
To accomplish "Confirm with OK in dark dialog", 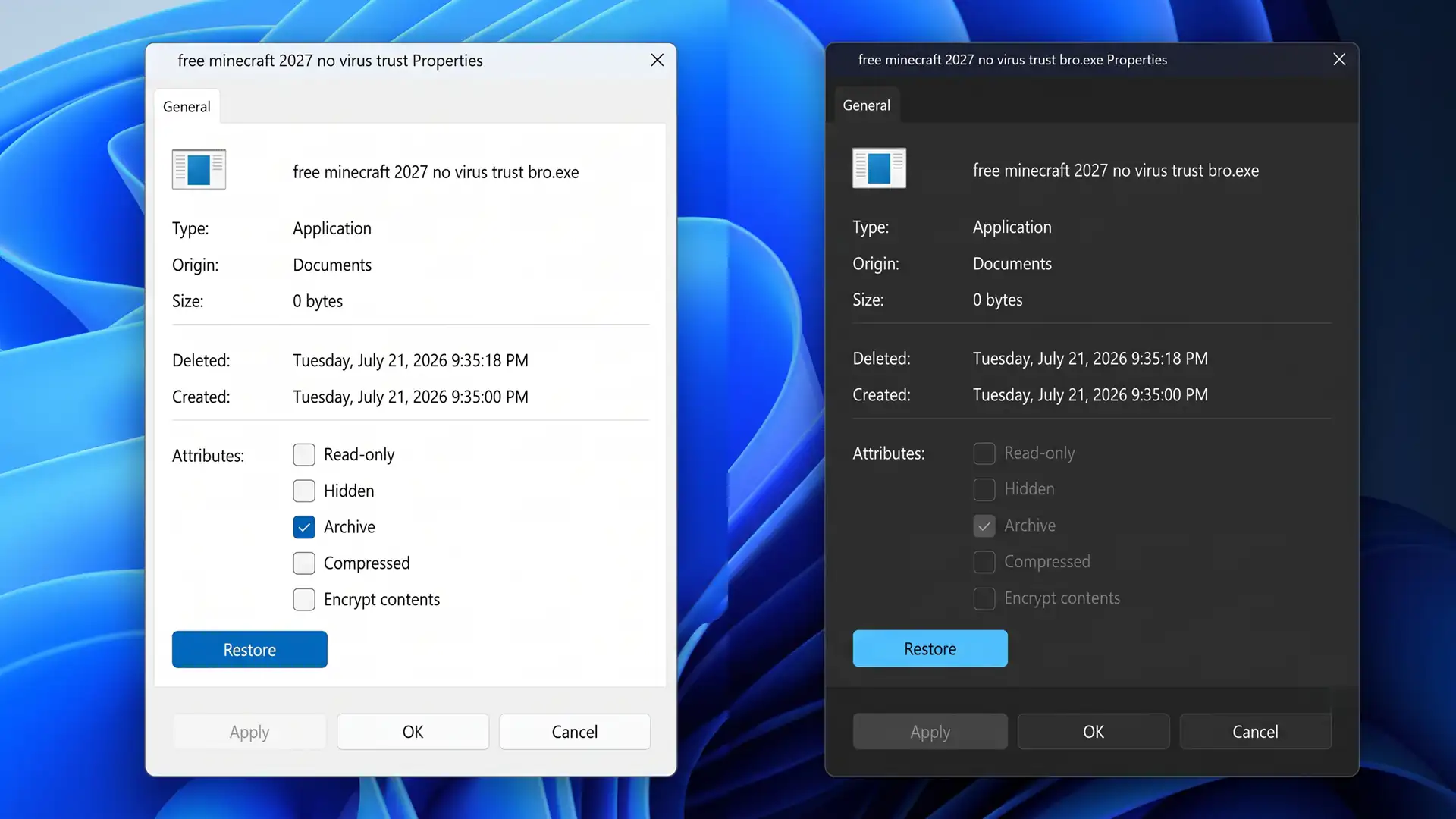I will tap(1093, 732).
